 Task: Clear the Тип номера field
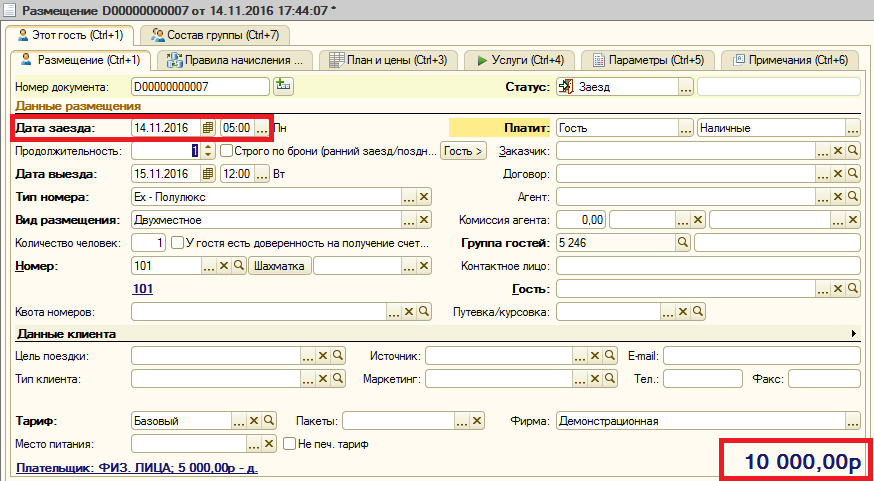coord(424,197)
